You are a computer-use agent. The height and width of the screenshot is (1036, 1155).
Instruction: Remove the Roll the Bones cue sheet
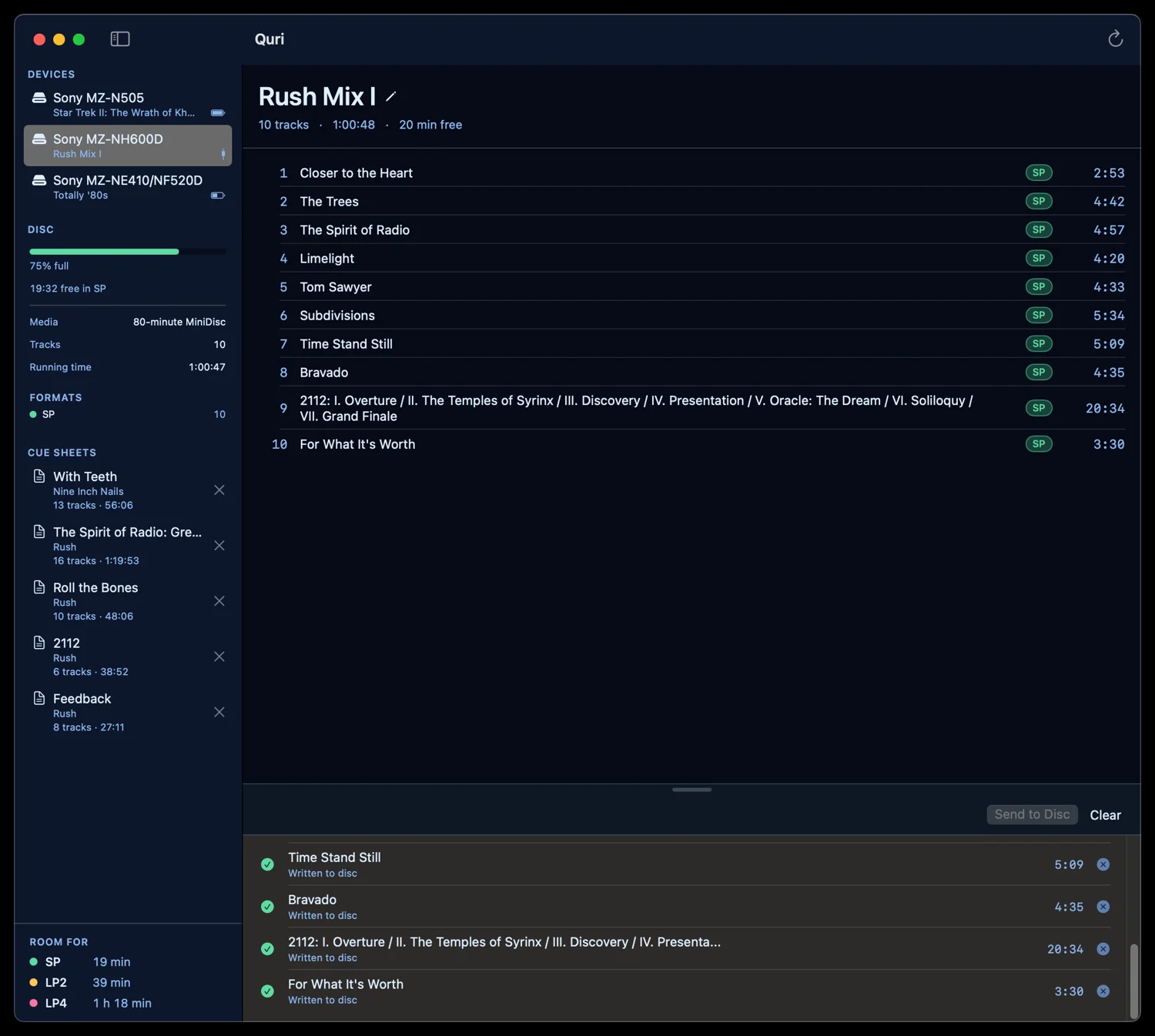point(219,601)
